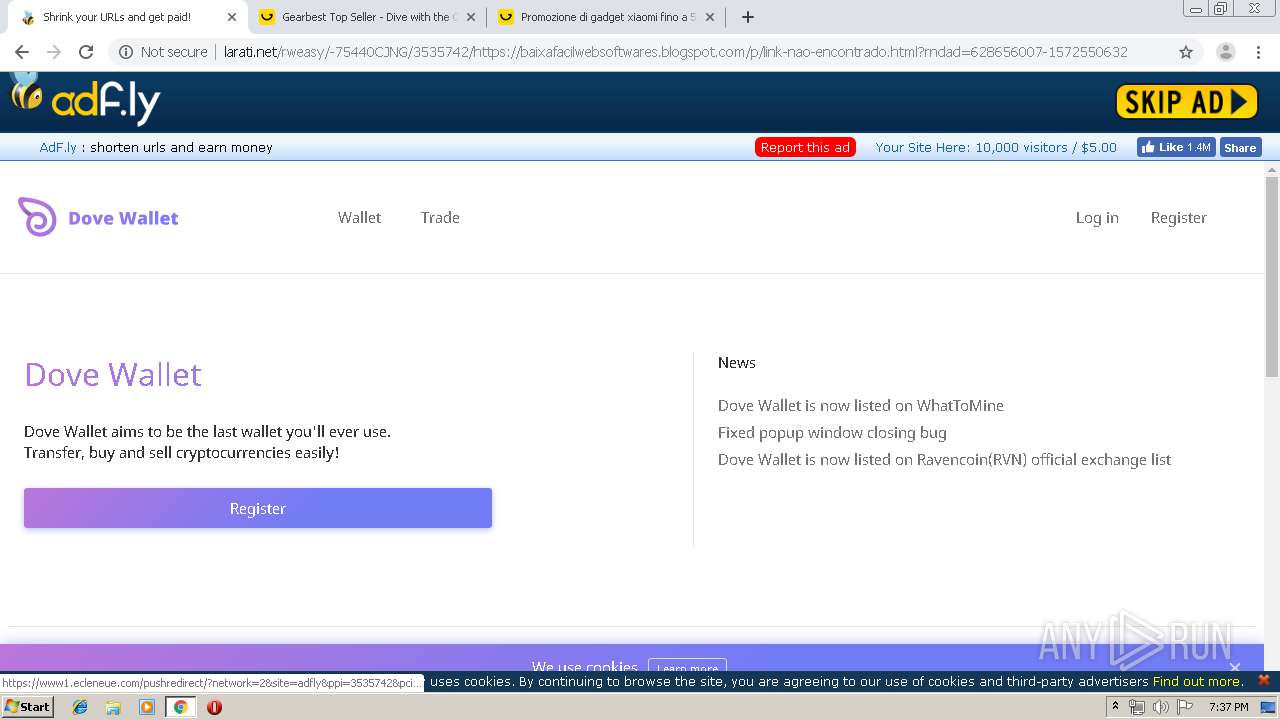Open the AdF.ly link in banner

click(58, 147)
